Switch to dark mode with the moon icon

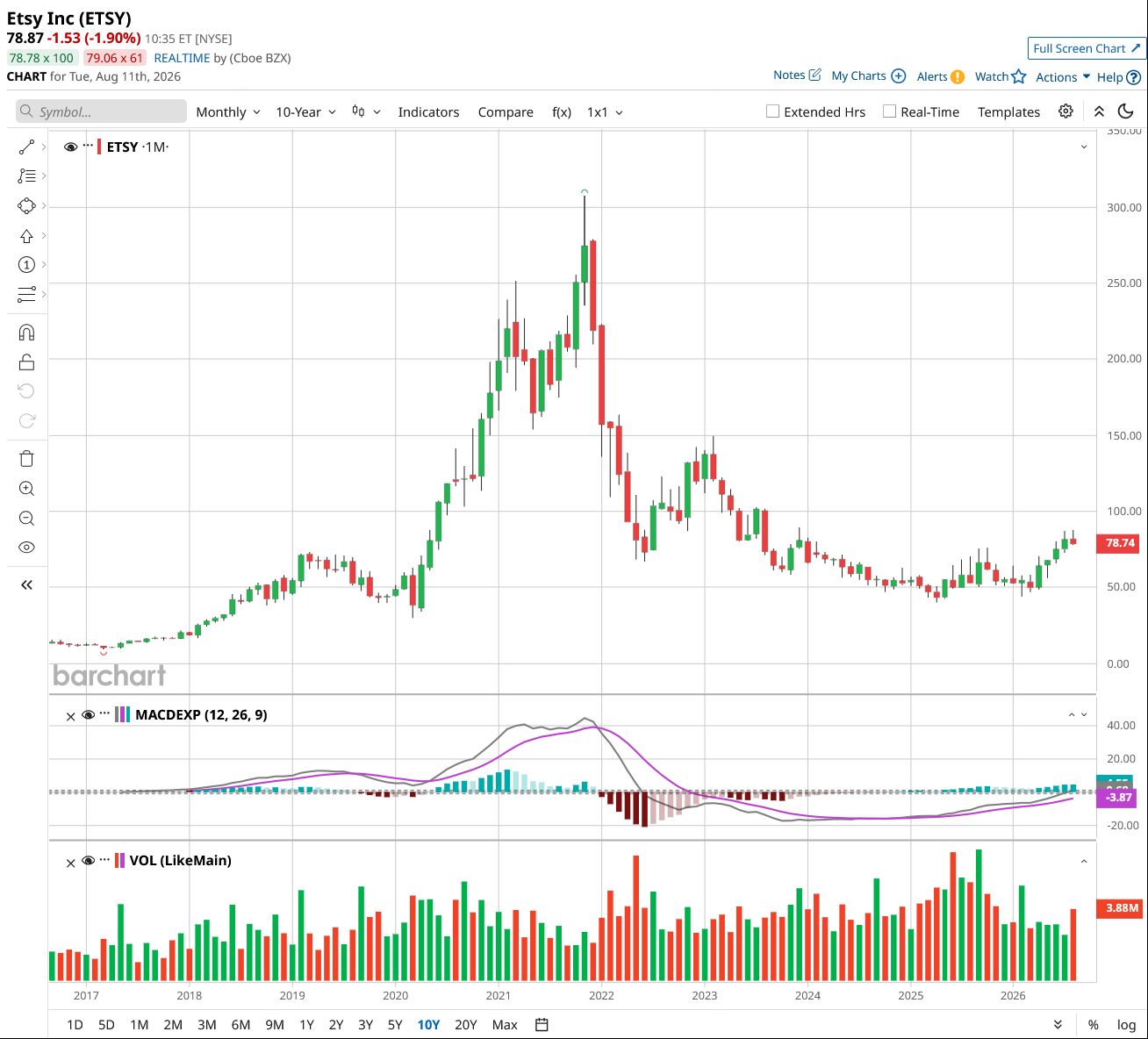pos(1125,111)
